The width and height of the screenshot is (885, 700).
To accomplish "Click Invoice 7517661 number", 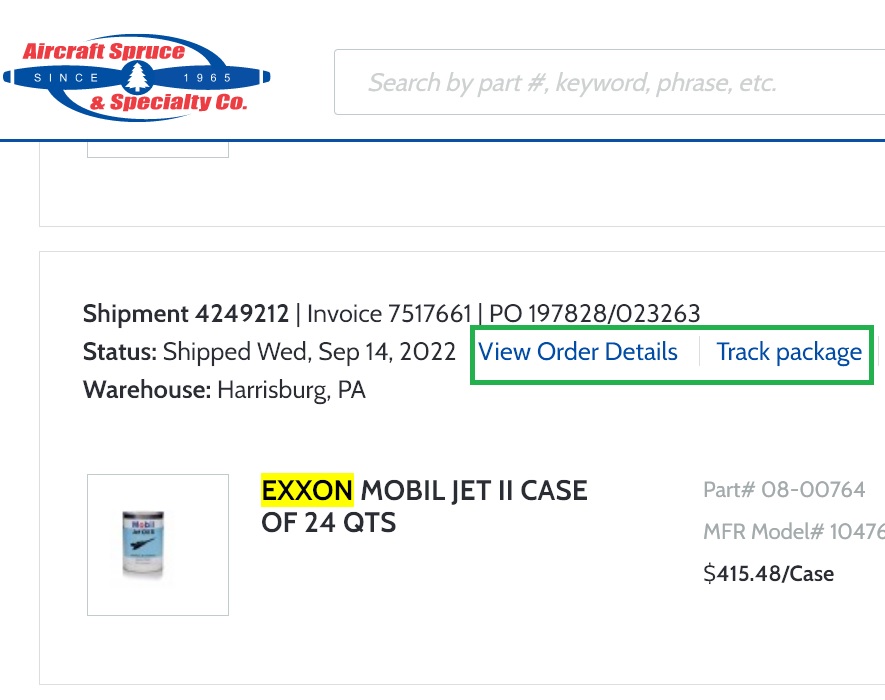I will 389,314.
